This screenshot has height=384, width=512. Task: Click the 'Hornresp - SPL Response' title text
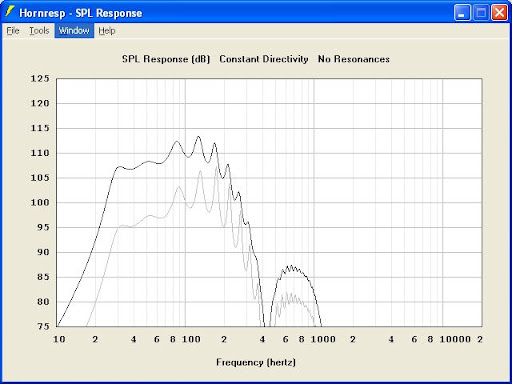pyautogui.click(x=81, y=13)
